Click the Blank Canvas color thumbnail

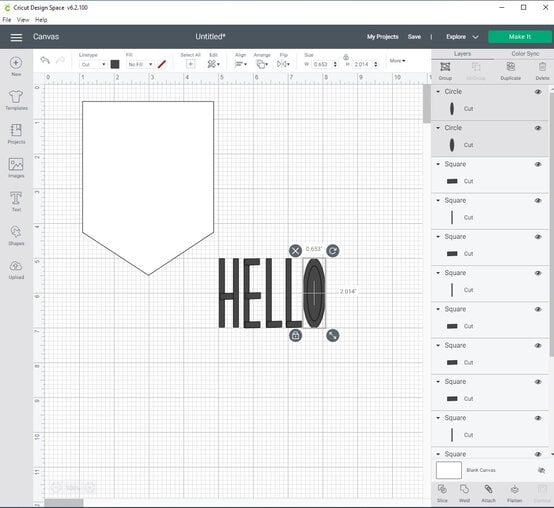(x=449, y=470)
